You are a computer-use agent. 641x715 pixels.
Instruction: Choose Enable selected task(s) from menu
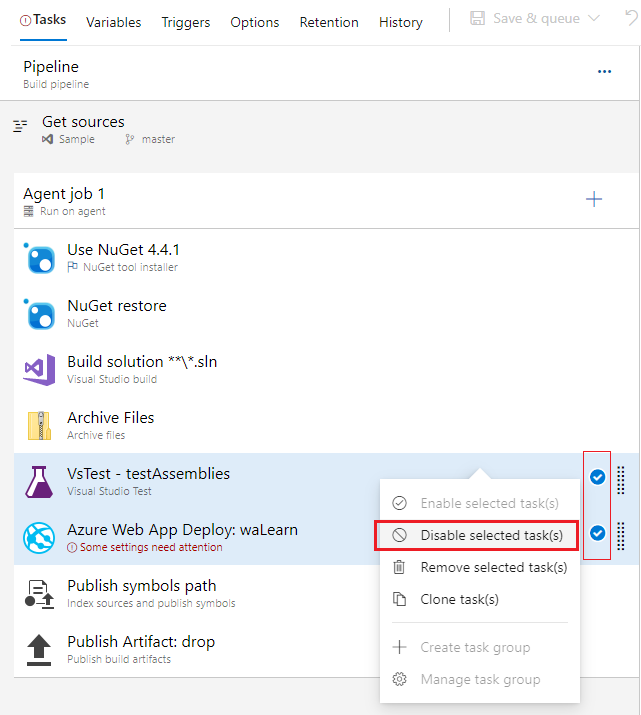[480, 503]
